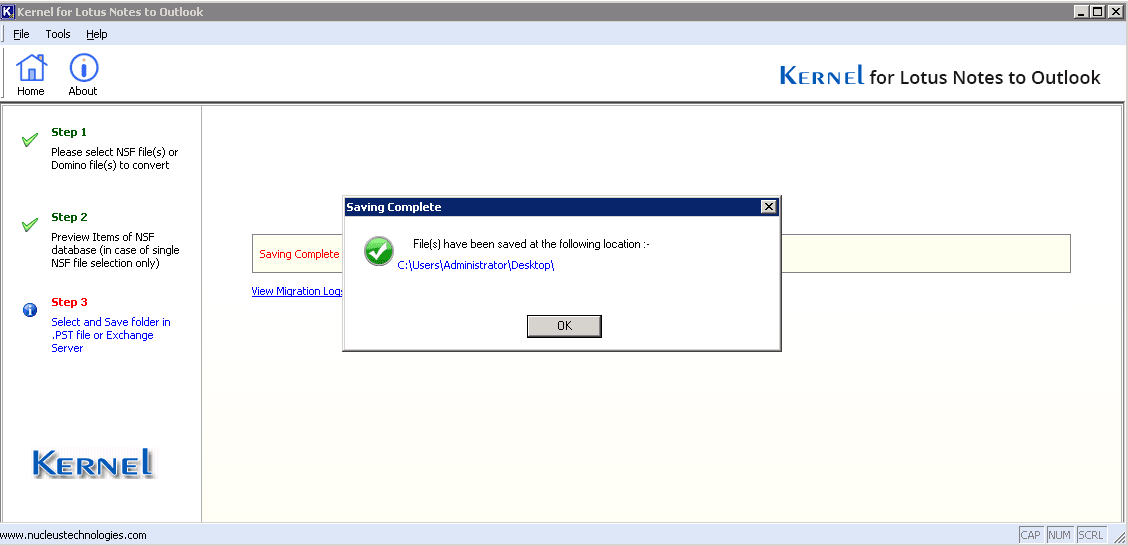This screenshot has height=546, width=1128.
Task: Click the Step 2 green checkmark
Action: click(30, 225)
